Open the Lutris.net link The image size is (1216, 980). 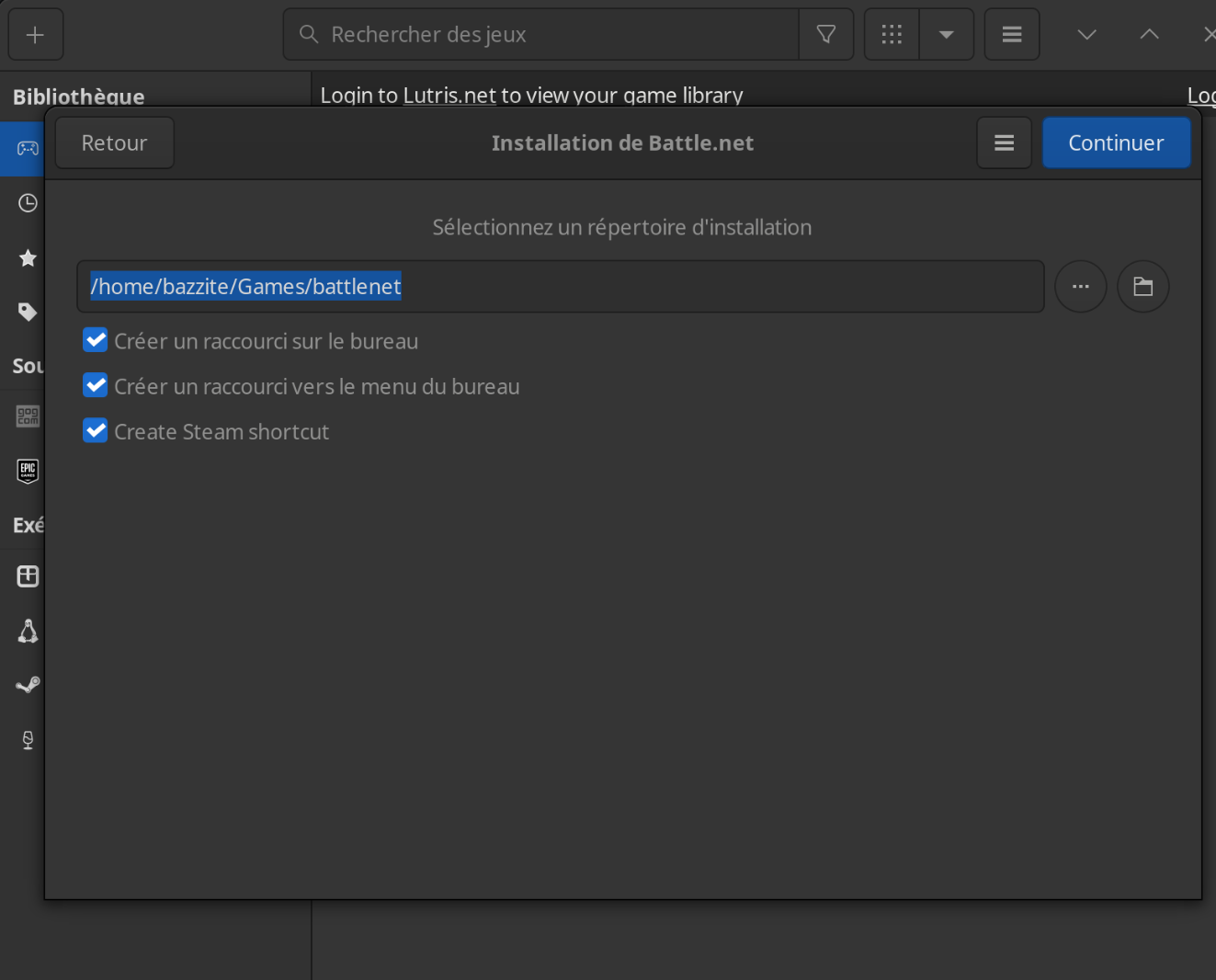[x=449, y=96]
